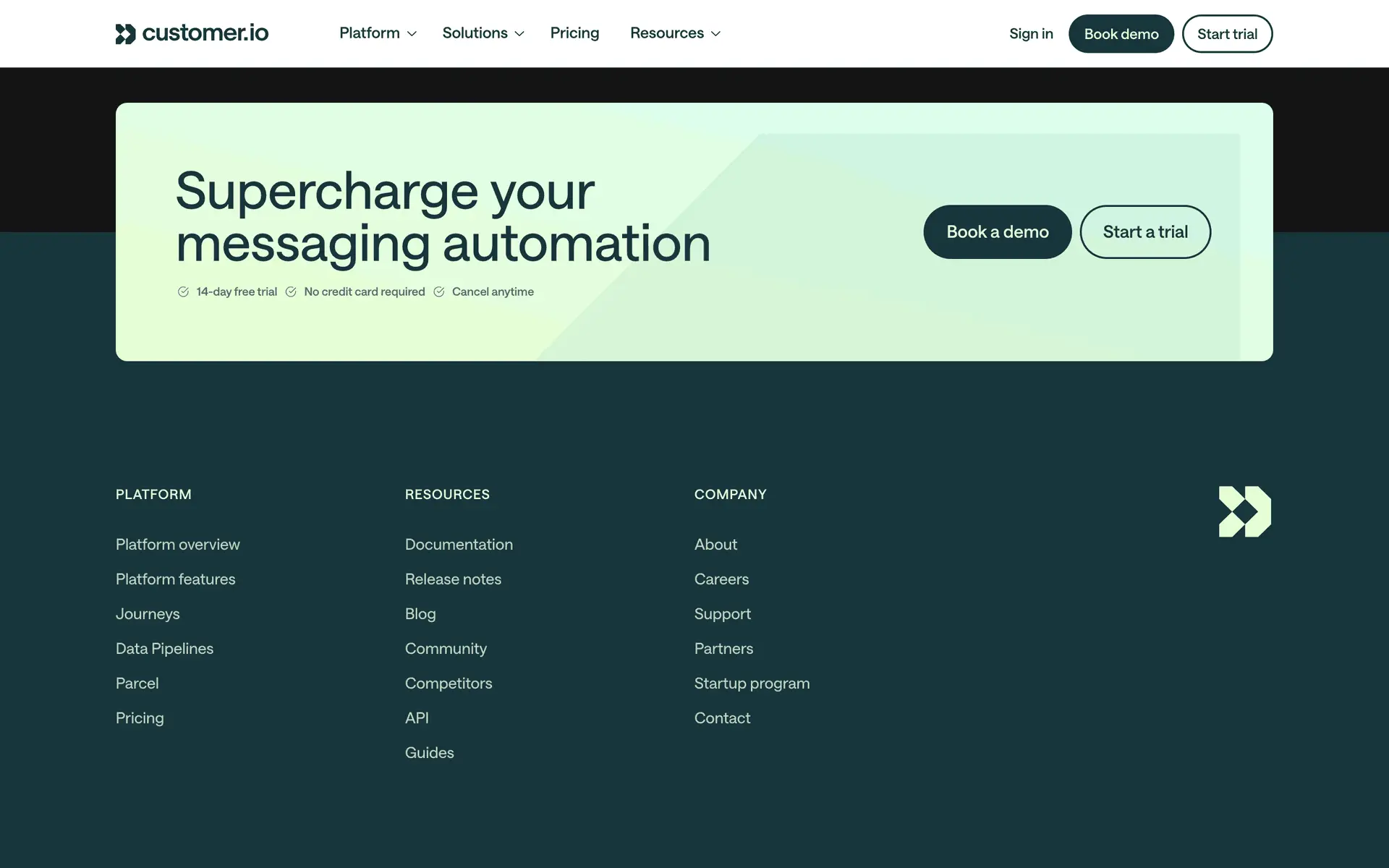Click the Book a demo banner button
The height and width of the screenshot is (868, 1389).
pyautogui.click(x=997, y=231)
